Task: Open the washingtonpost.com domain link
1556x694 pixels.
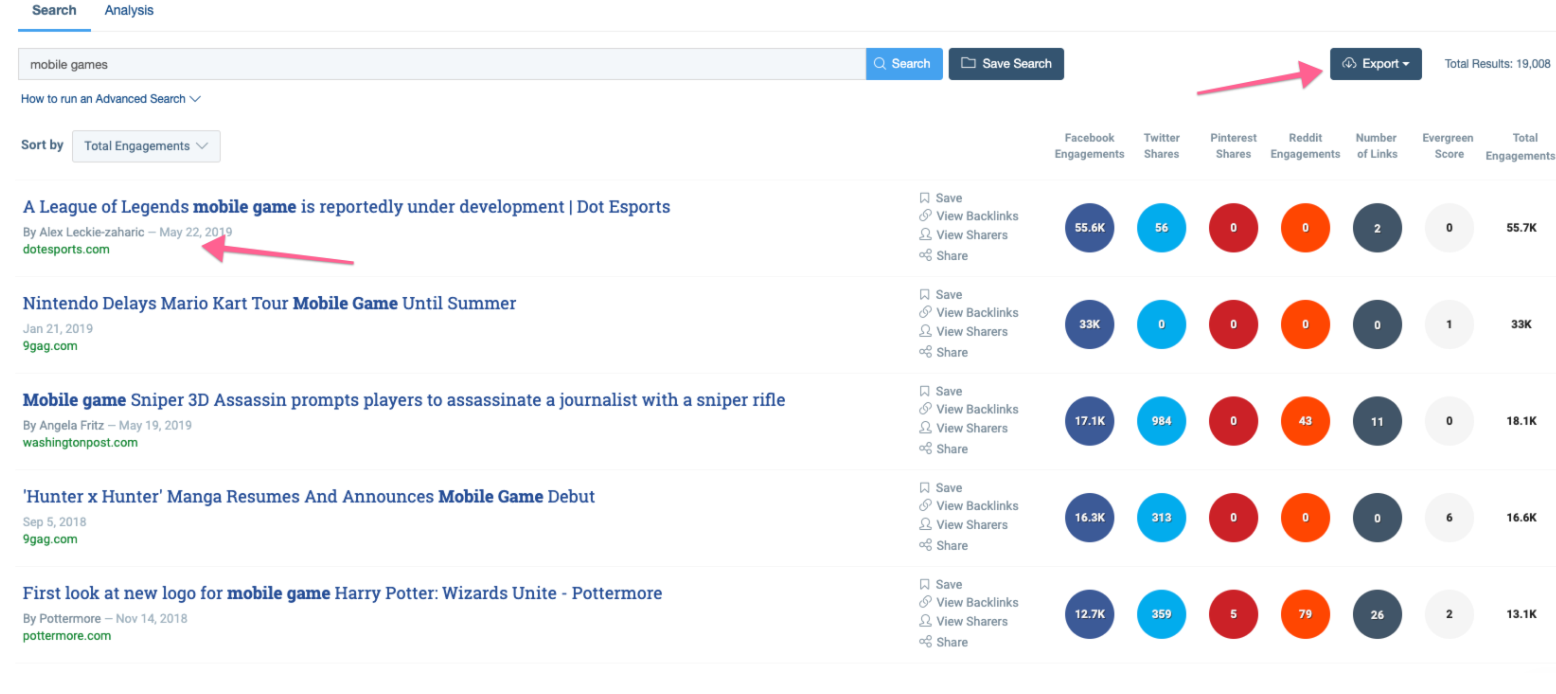Action: coord(80,443)
